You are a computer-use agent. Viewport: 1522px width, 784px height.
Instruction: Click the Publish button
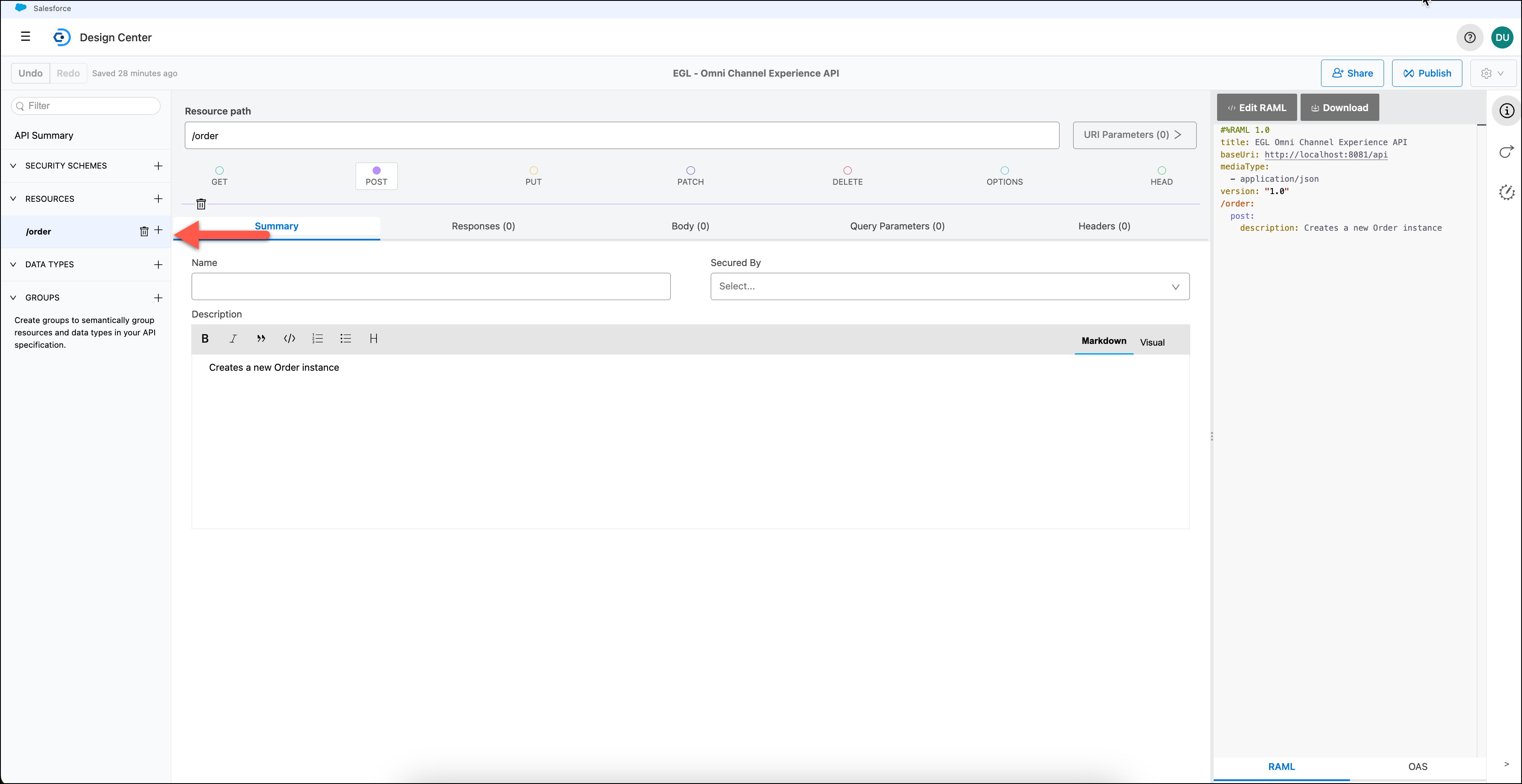(1426, 73)
